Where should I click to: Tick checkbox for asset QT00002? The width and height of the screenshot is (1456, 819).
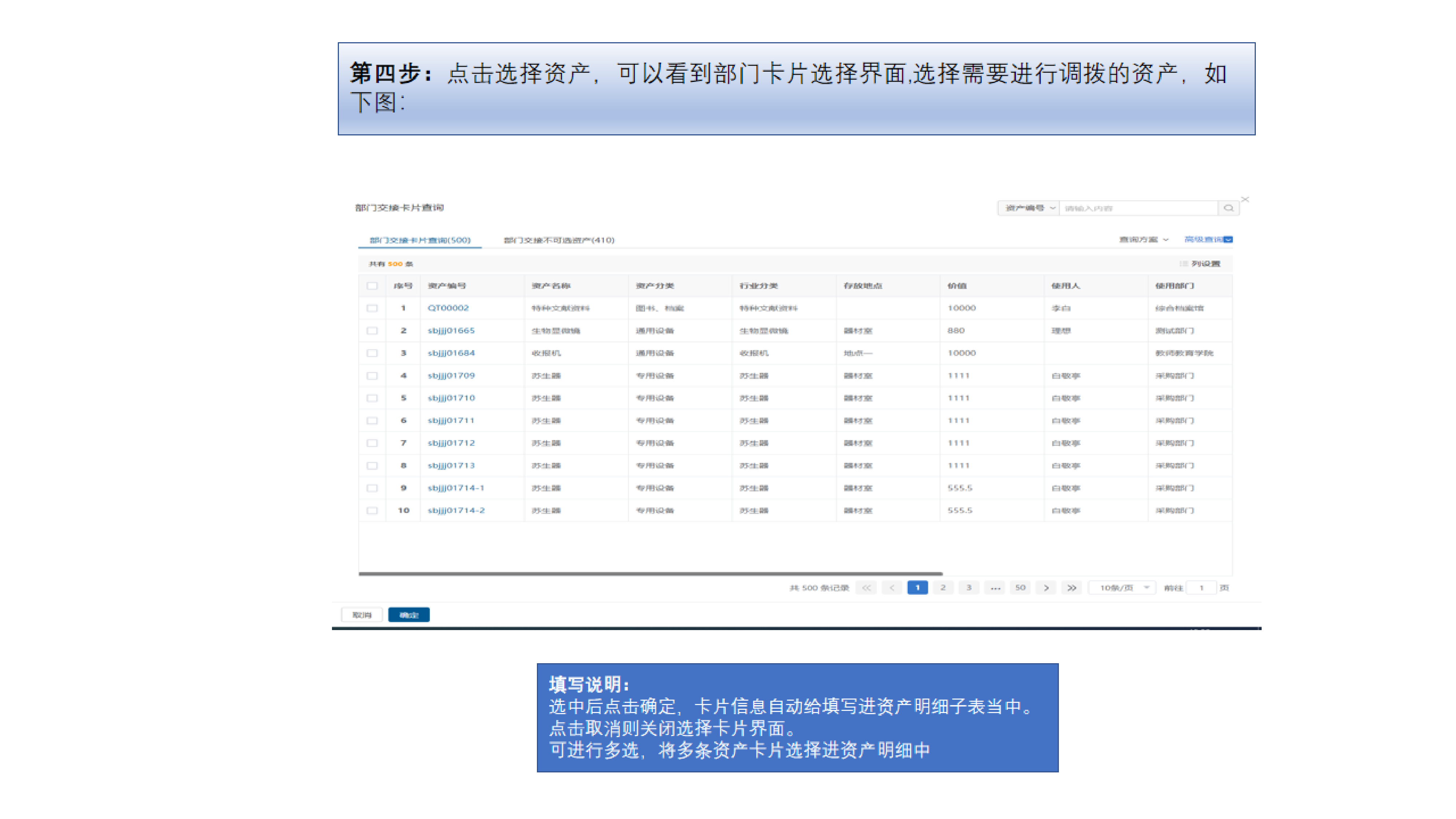[x=372, y=308]
